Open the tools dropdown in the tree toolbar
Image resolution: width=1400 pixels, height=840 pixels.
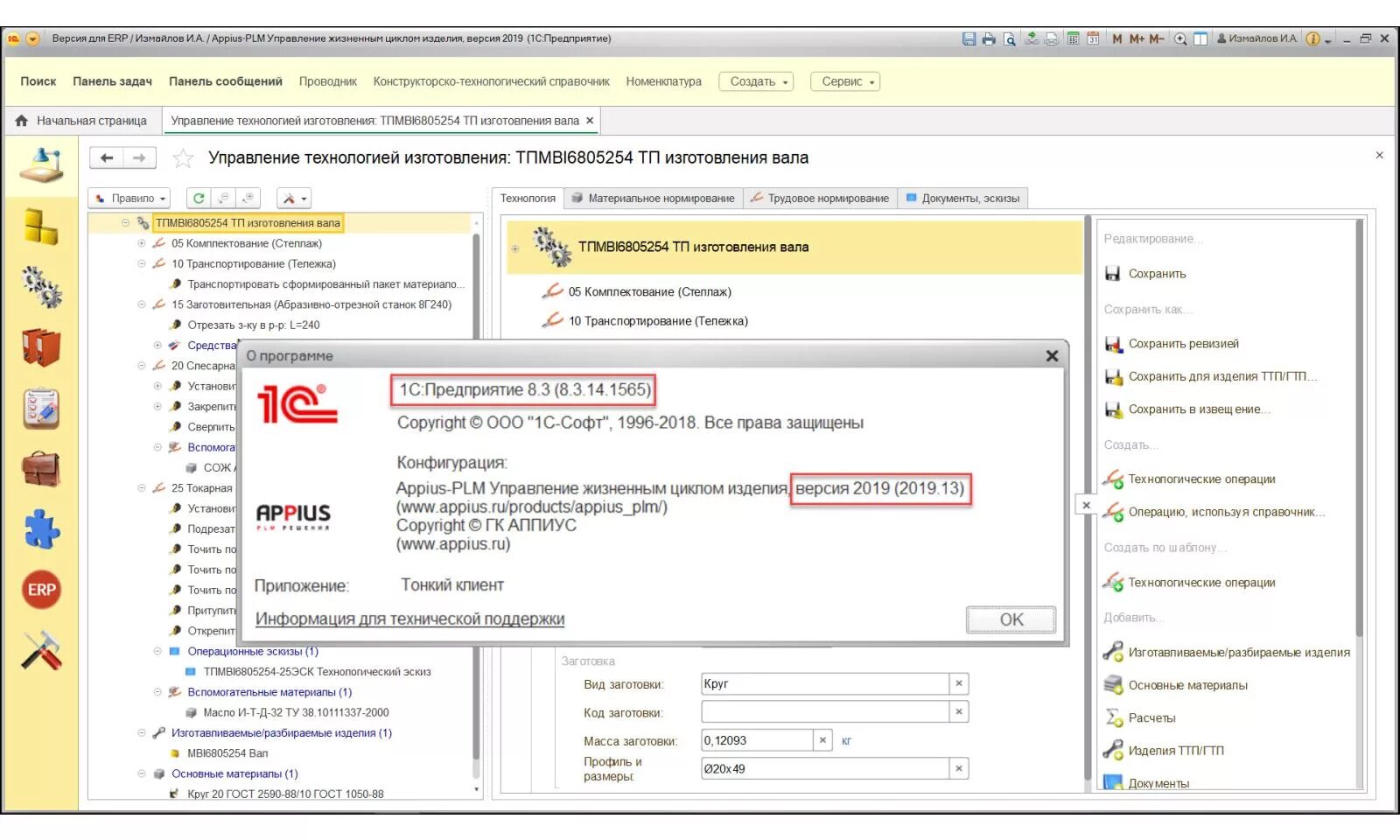coord(294,199)
